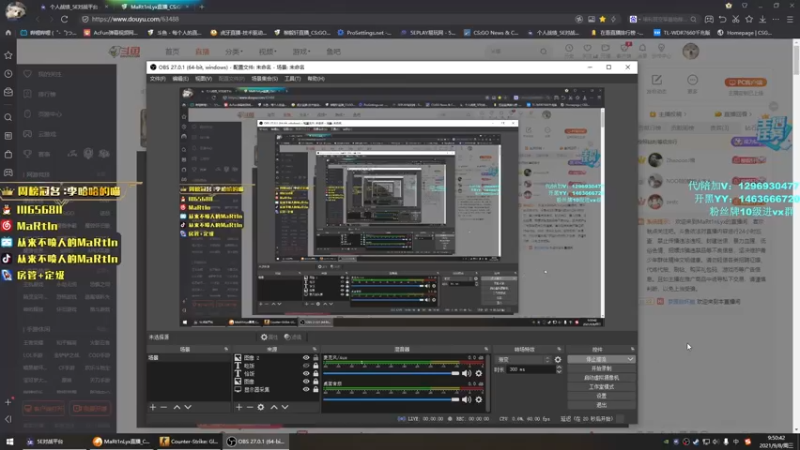Click the browser sidebar search icon

(x=8, y=117)
